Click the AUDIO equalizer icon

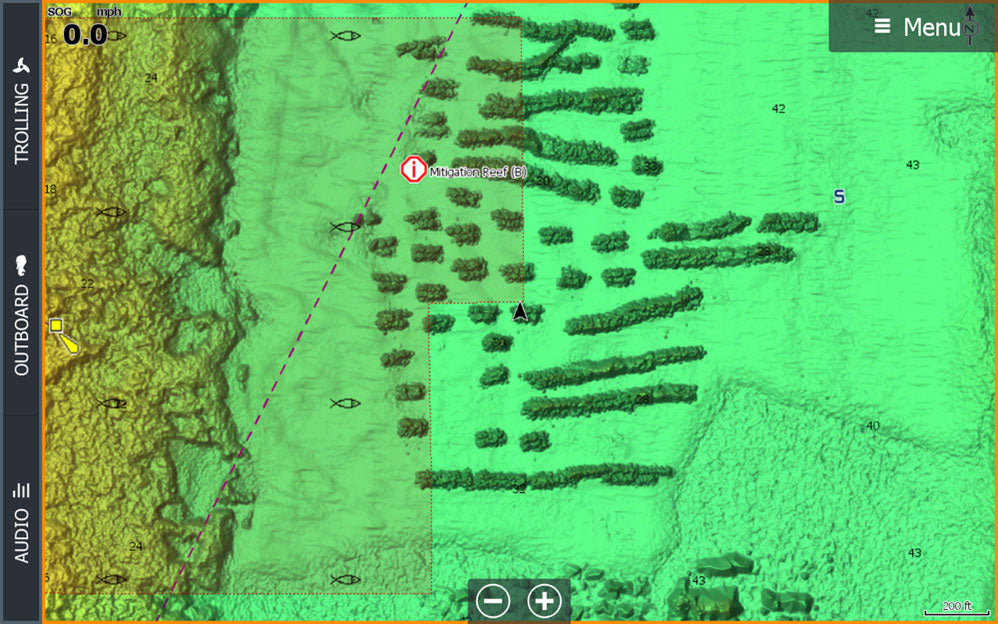click(22, 488)
